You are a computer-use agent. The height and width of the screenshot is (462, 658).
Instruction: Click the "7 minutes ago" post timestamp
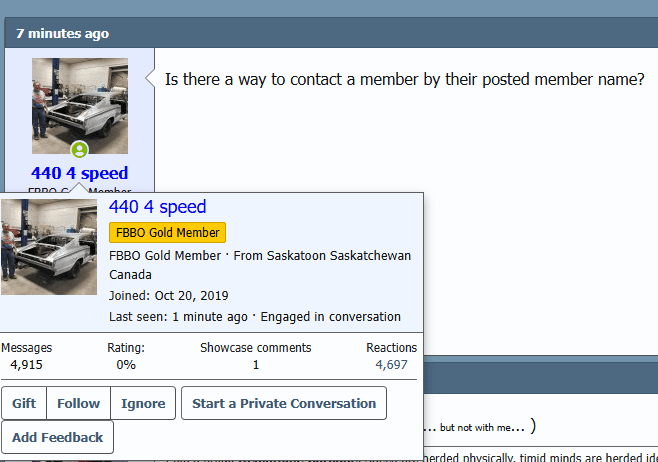[x=62, y=33]
